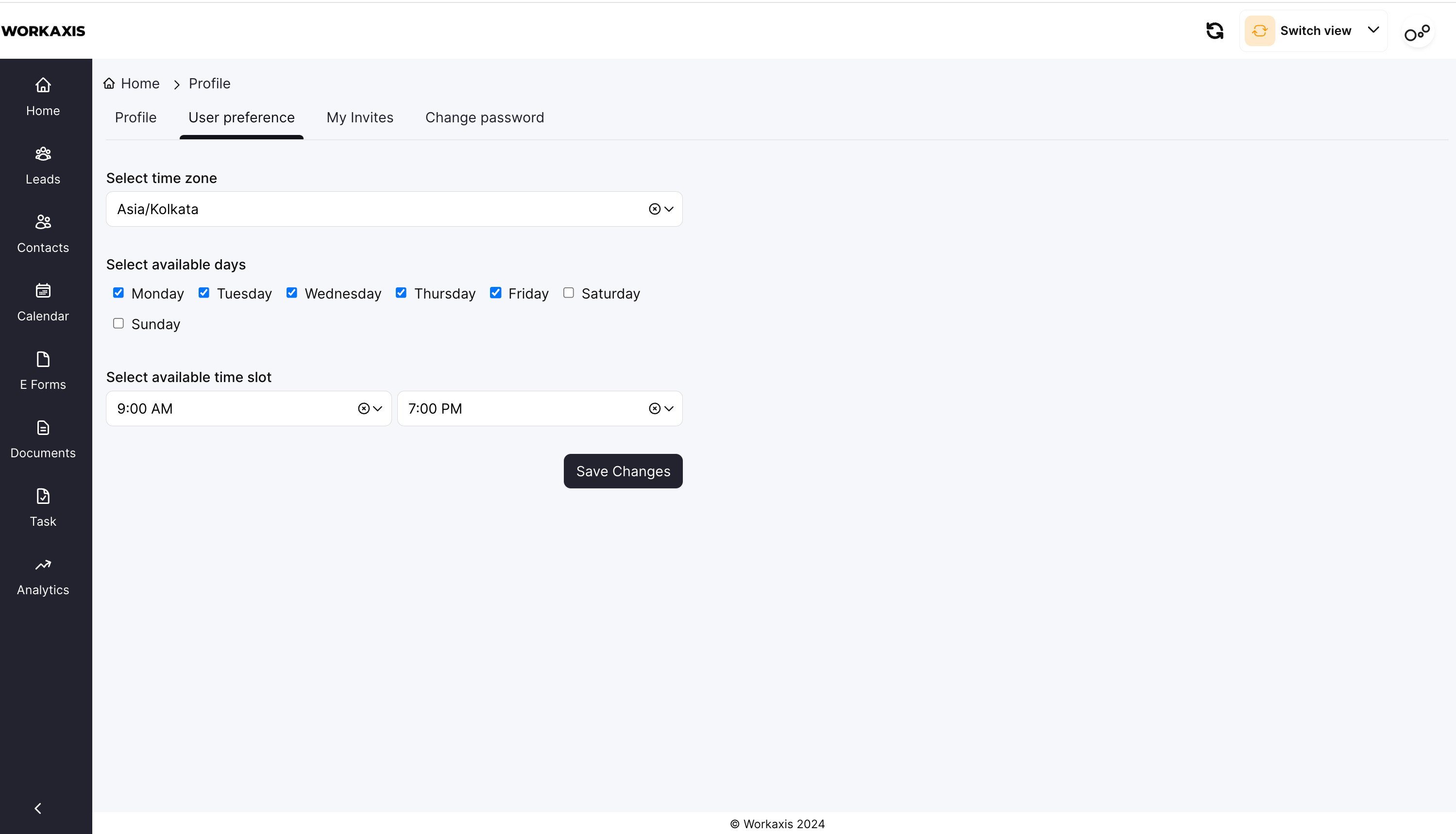Screen dimensions: 1456x834
Task: Open the 9:00 AM start time dropdown
Action: coord(378,408)
